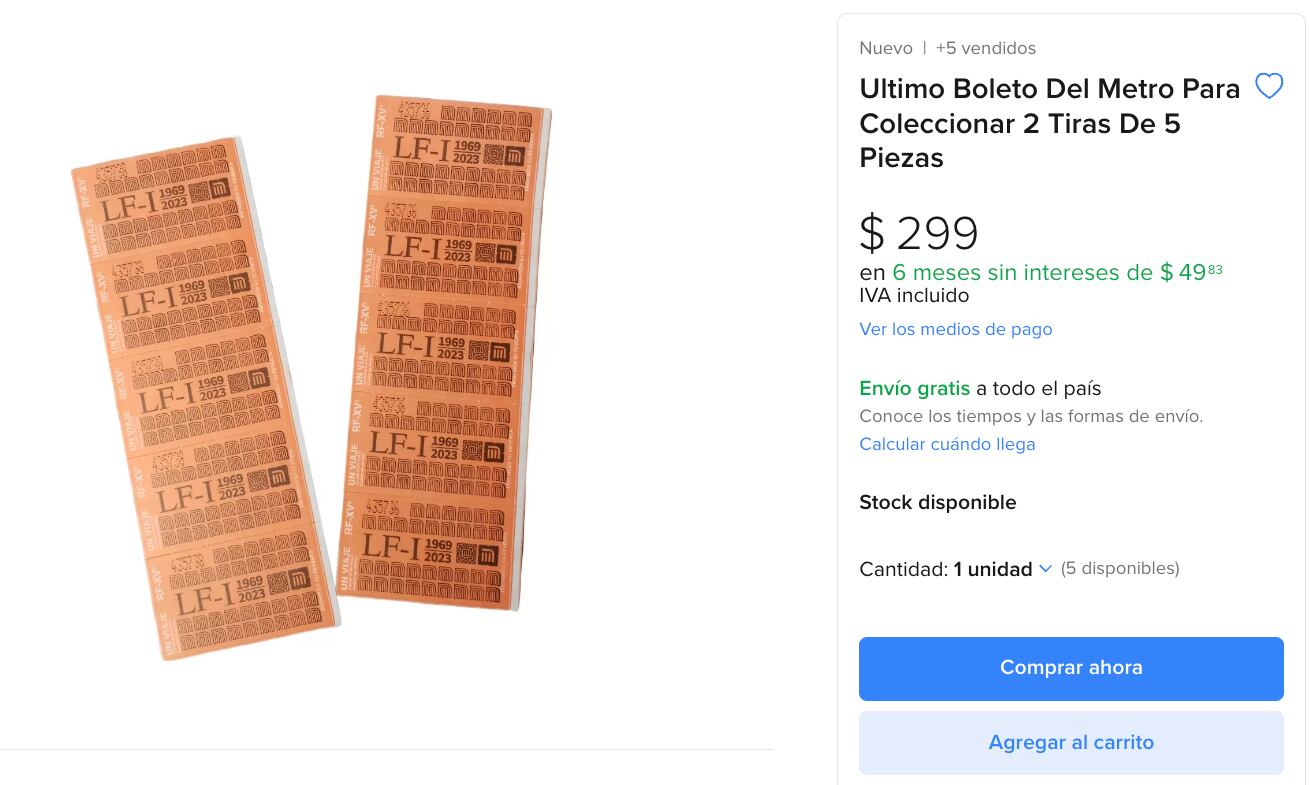
Task: Click the left ticket strip photo
Action: click(x=206, y=398)
